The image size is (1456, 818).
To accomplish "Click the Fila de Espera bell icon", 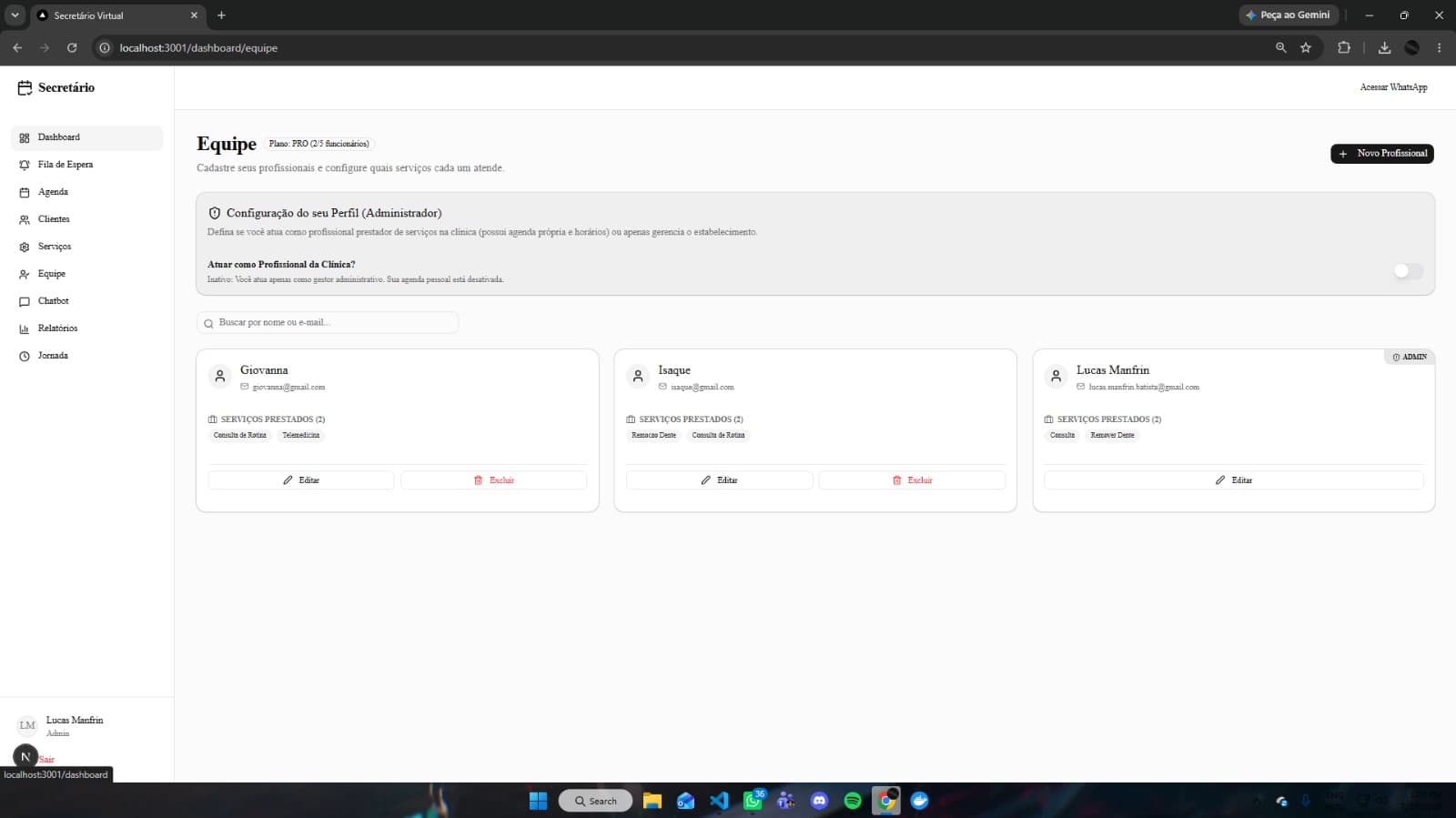I will [25, 166].
